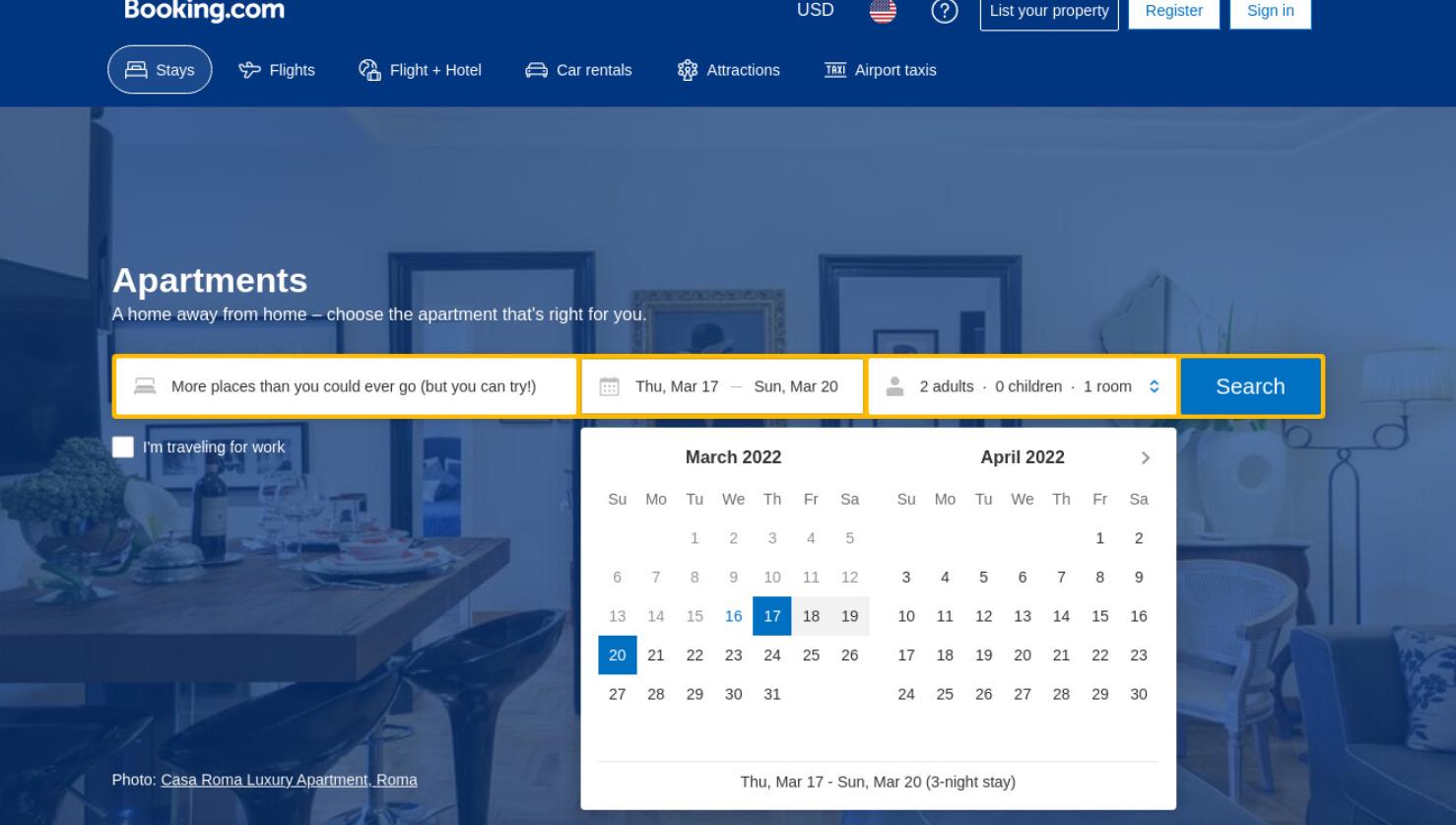
Task: Check I'm traveling for work box
Action: tap(123, 447)
